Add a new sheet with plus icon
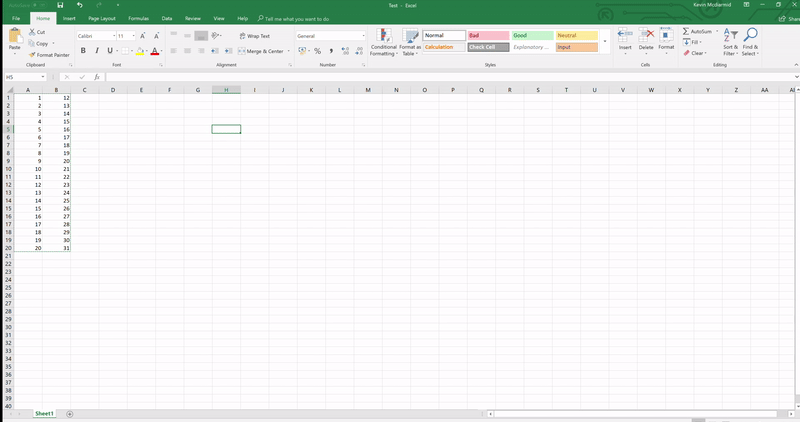 coord(69,414)
